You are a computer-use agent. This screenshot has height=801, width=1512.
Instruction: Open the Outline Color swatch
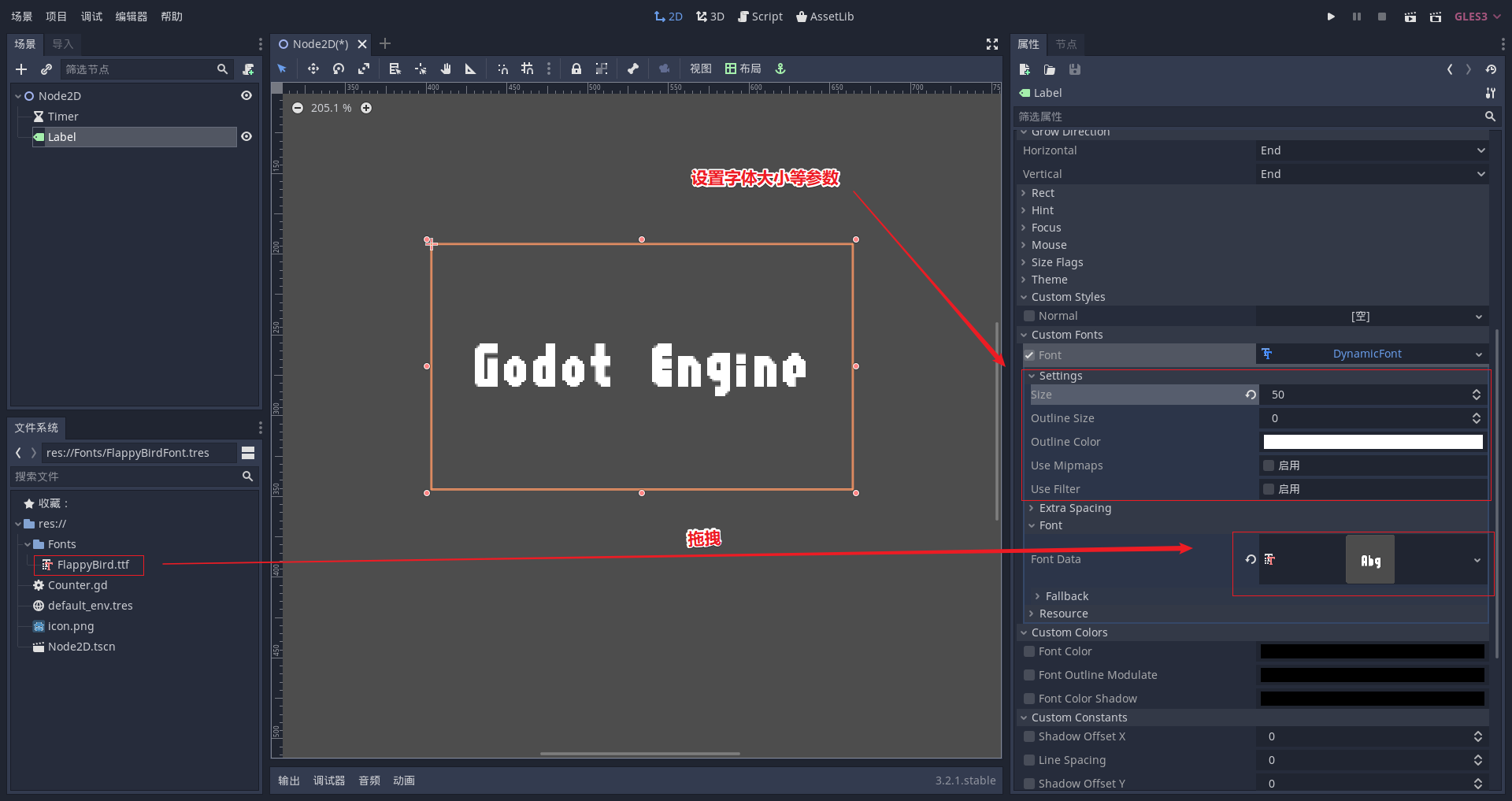1372,441
